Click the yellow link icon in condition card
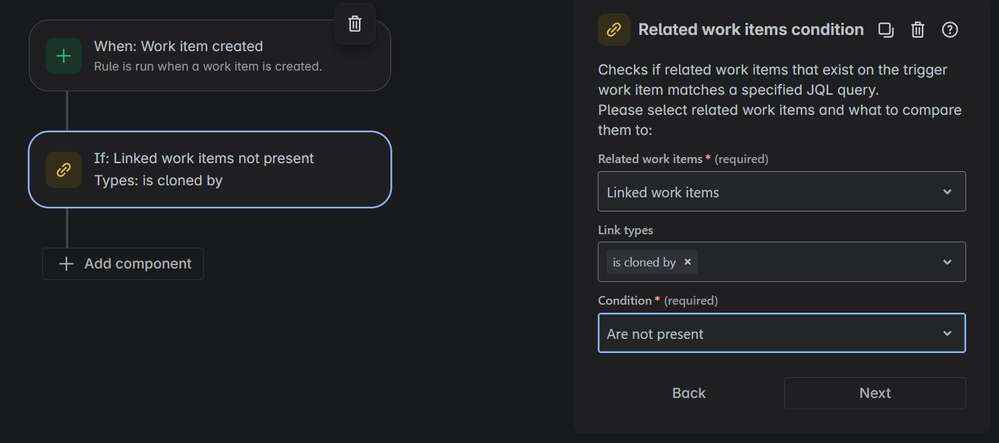999x443 pixels. coord(64,170)
